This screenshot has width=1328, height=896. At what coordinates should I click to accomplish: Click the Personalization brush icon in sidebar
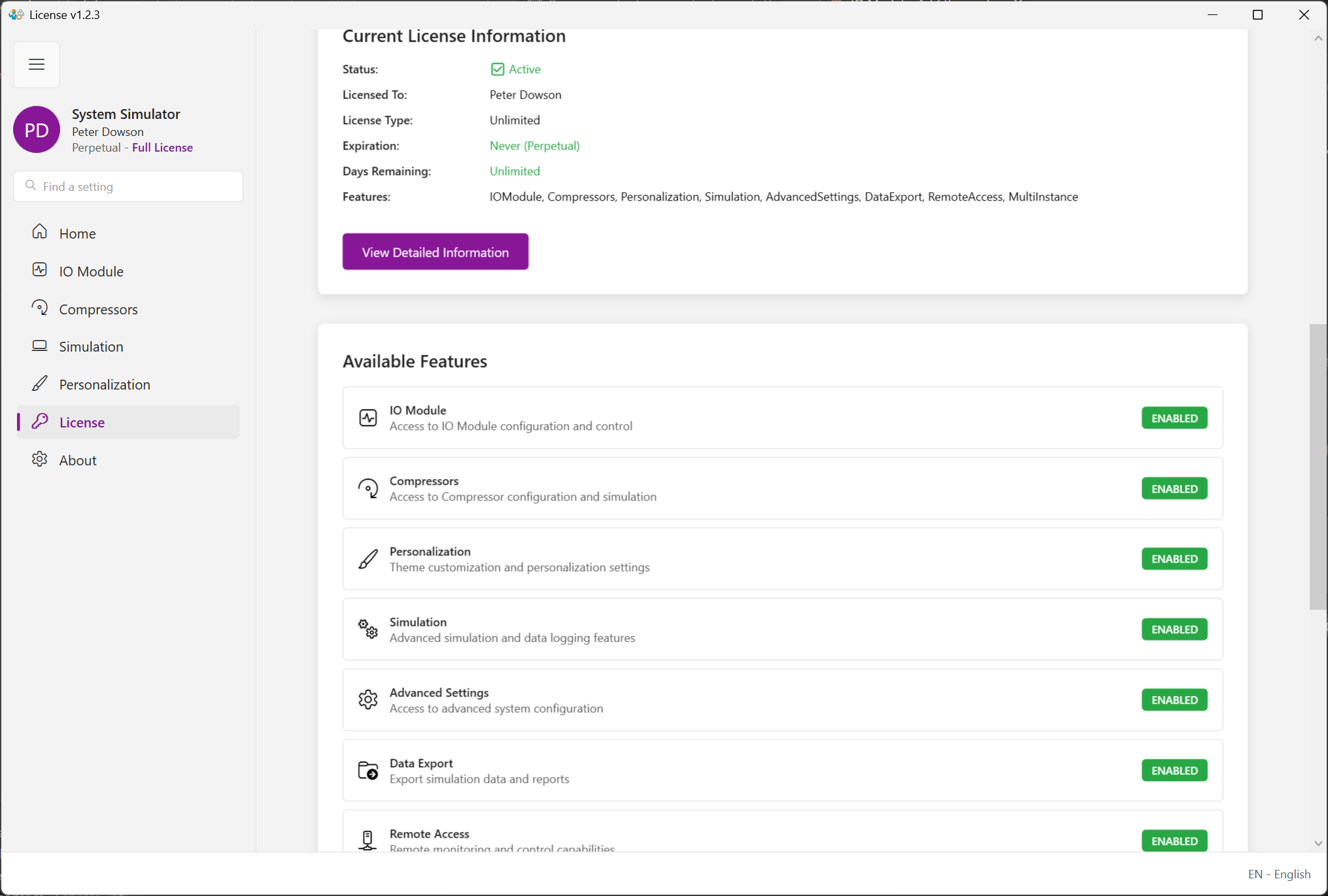(39, 384)
